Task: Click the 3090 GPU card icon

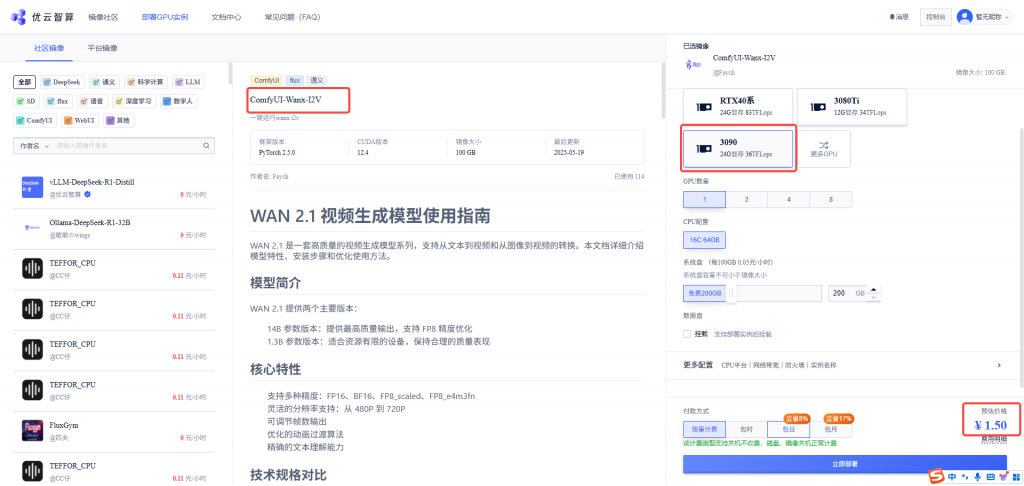Action: (x=703, y=149)
